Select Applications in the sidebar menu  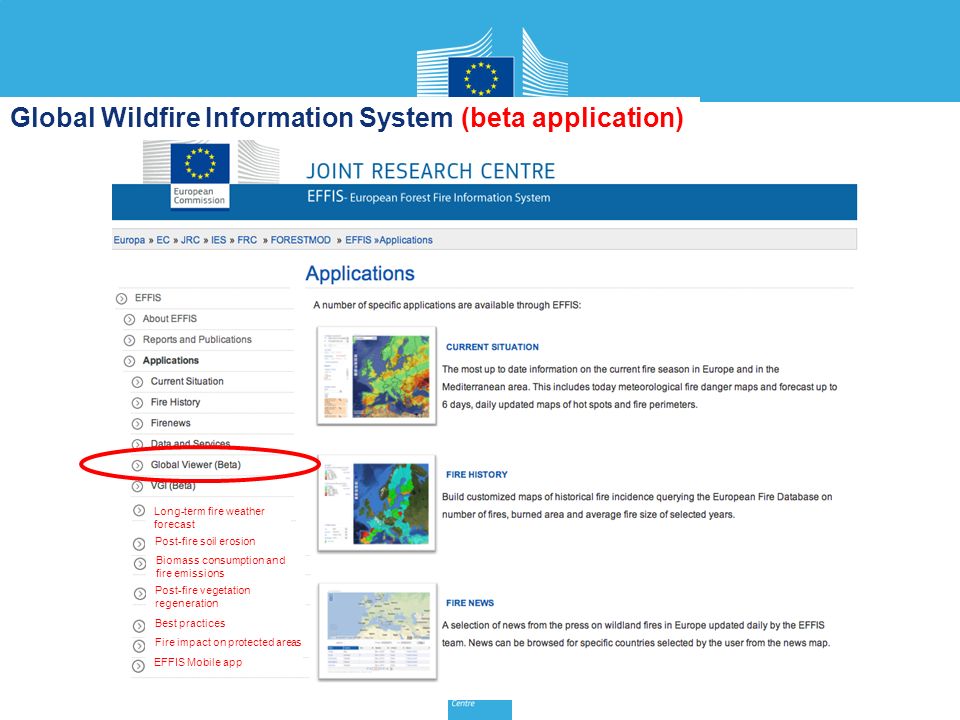click(x=171, y=361)
